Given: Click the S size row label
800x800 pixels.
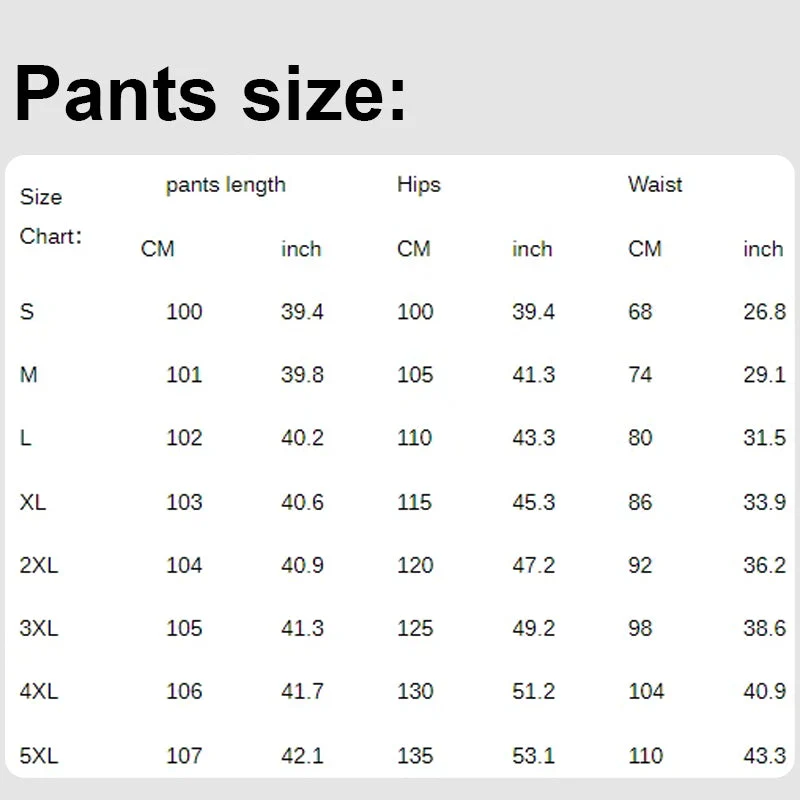Looking at the screenshot, I should coord(27,312).
